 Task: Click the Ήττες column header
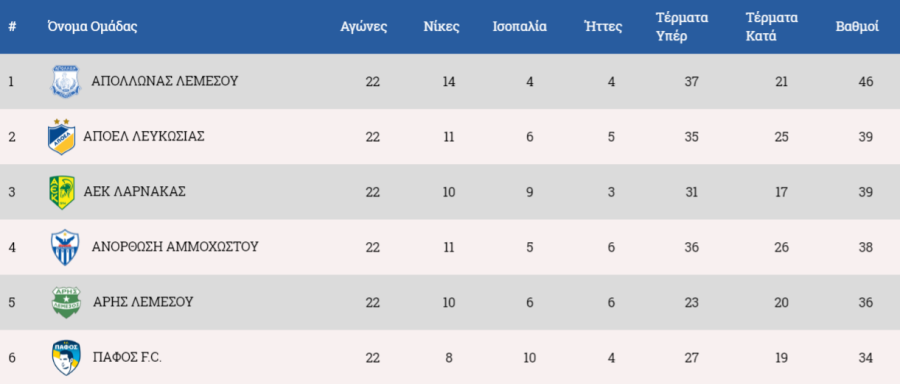(603, 27)
